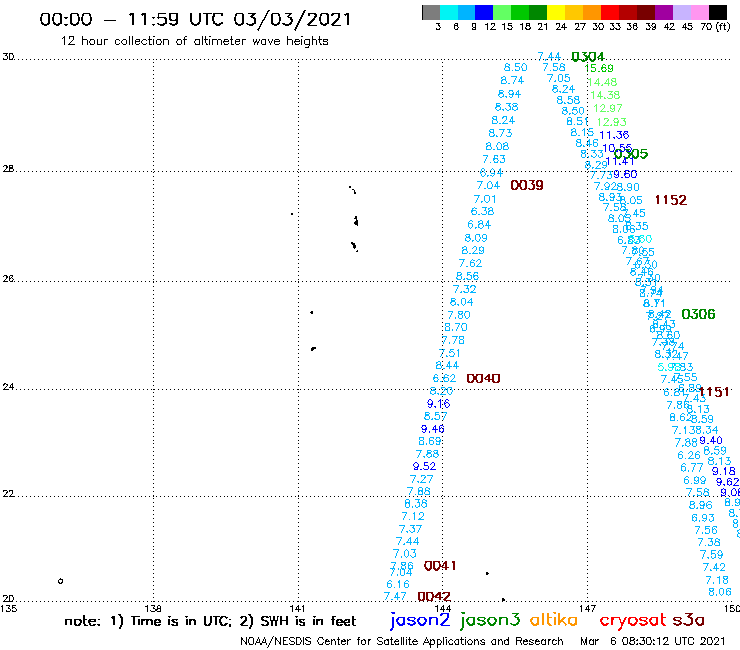This screenshot has height=650, width=740.
Task: Click the 0039 time marker
Action: coord(527,186)
